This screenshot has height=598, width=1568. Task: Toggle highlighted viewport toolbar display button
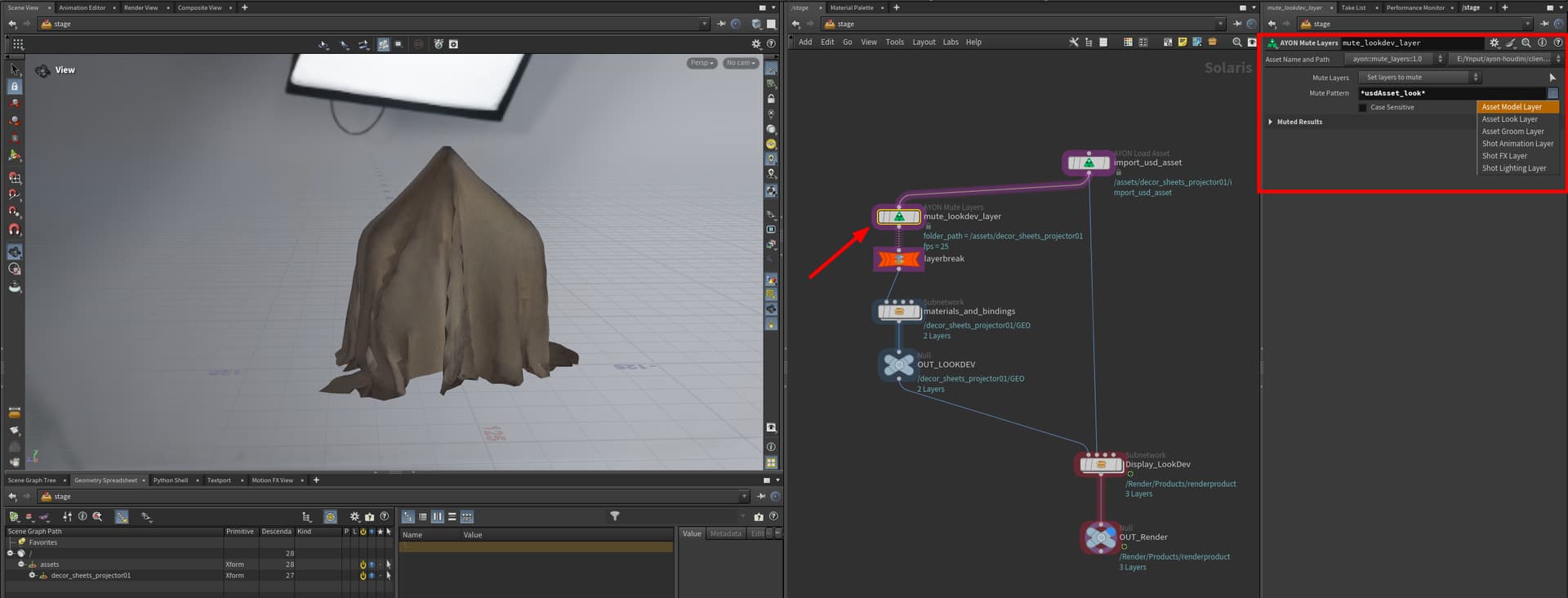(383, 44)
